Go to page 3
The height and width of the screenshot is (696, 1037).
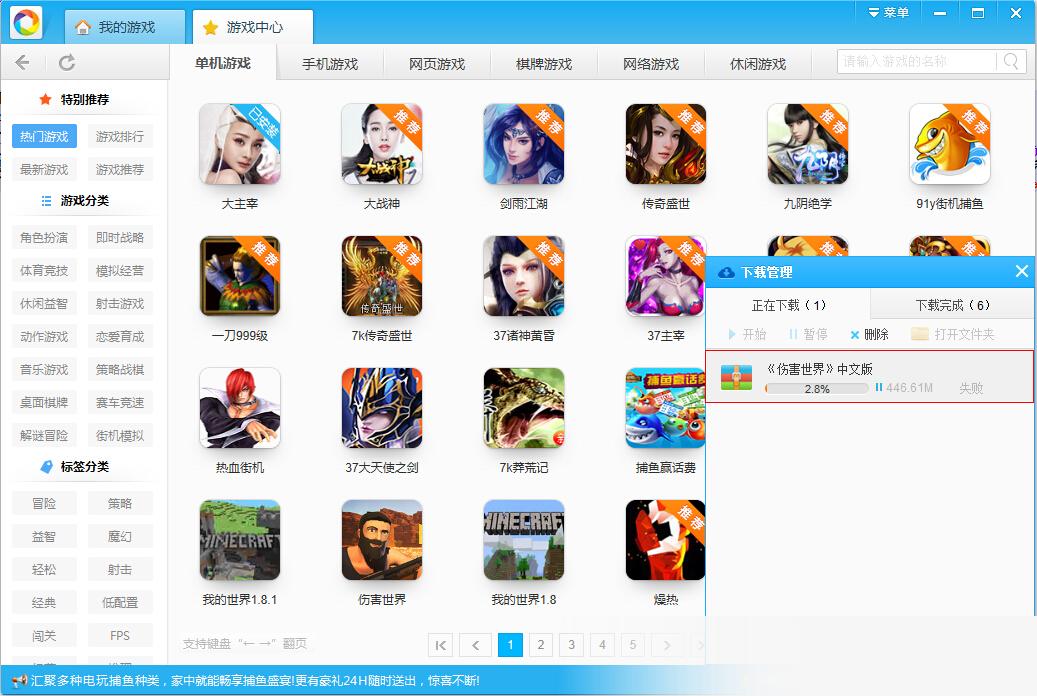571,644
